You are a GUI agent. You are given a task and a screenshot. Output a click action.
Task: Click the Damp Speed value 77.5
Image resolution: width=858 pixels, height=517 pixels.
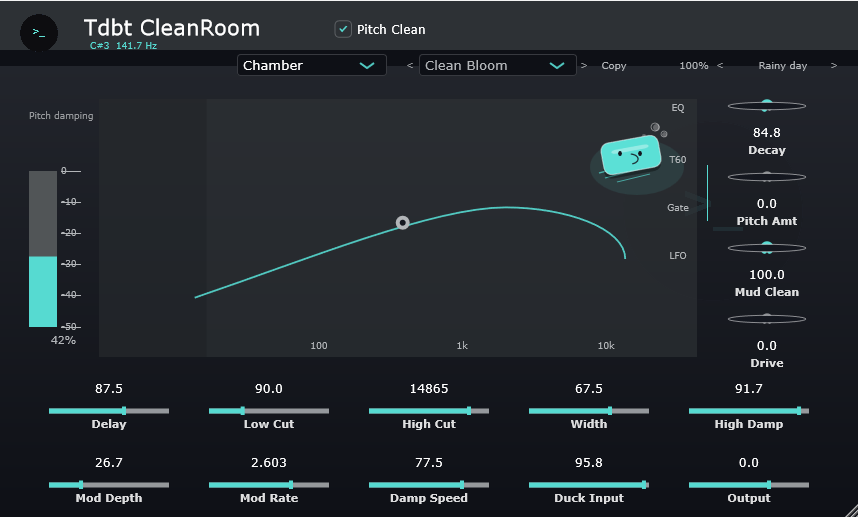point(429,463)
